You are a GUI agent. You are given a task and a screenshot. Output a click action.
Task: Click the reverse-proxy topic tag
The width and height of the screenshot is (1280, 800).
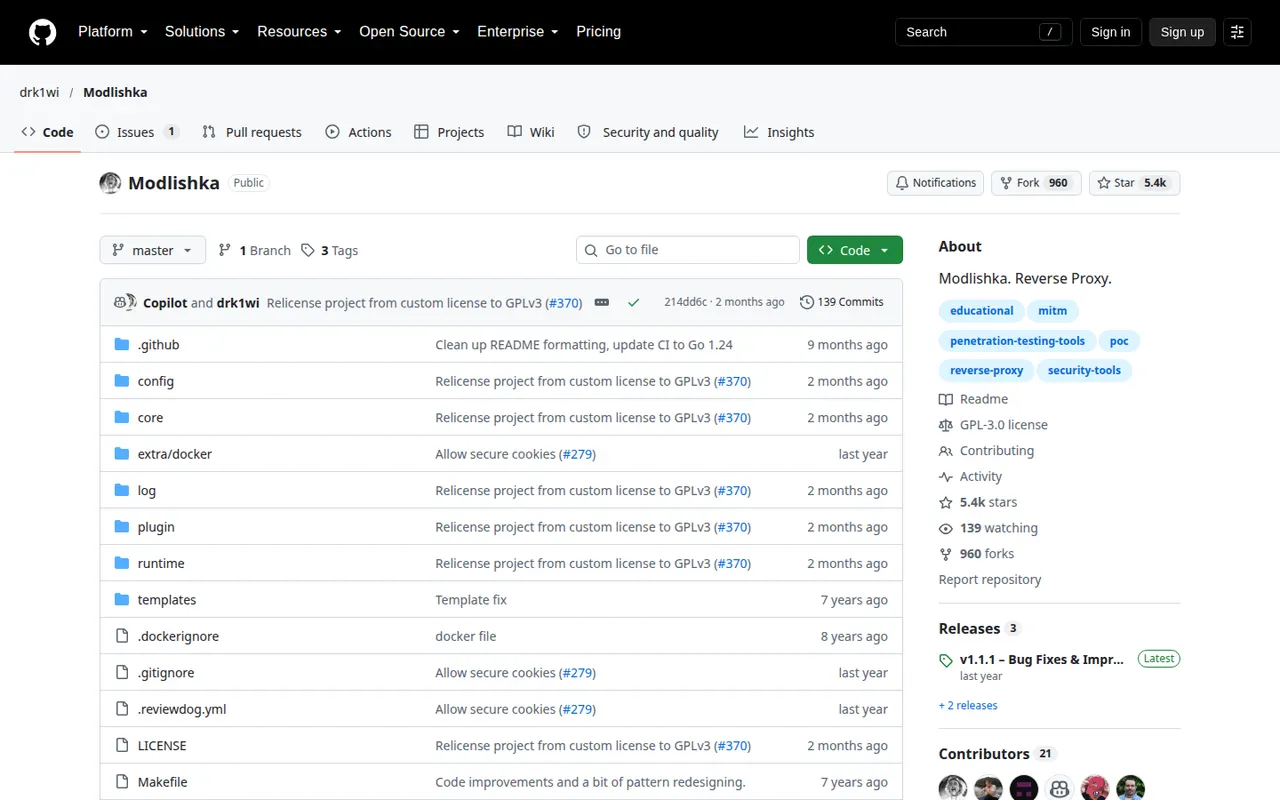pos(986,370)
